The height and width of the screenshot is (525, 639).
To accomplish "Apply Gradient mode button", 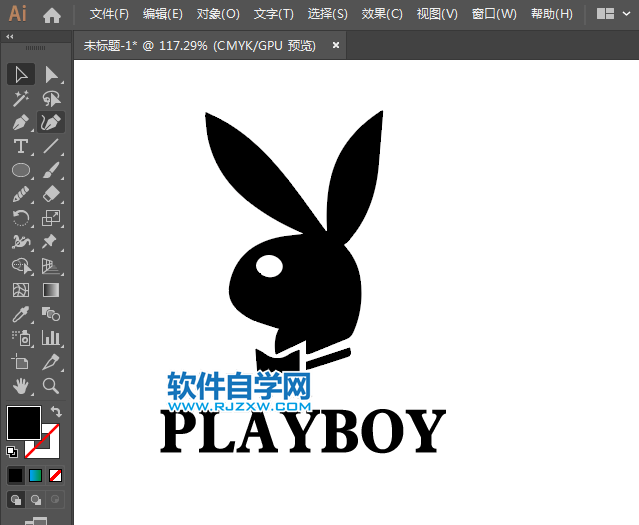I will (x=36, y=476).
